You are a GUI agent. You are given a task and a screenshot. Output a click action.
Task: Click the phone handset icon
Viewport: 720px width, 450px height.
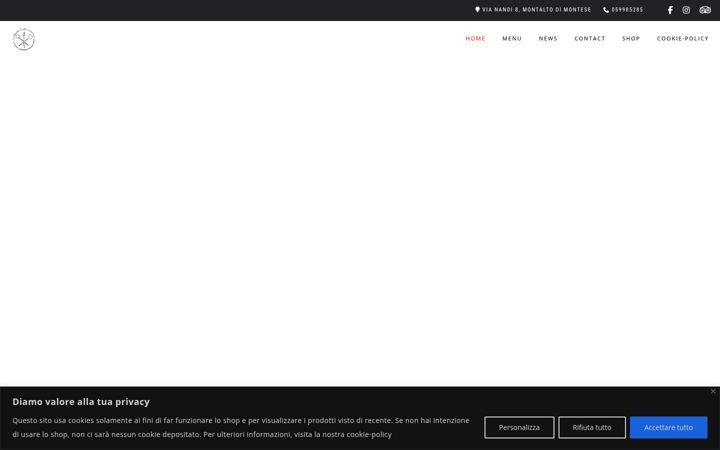606,10
